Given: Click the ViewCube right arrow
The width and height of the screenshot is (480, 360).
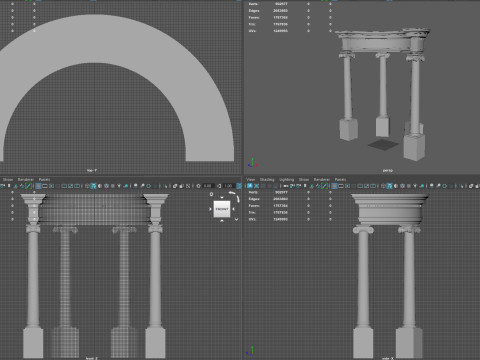Looking at the screenshot, I should click(233, 209).
